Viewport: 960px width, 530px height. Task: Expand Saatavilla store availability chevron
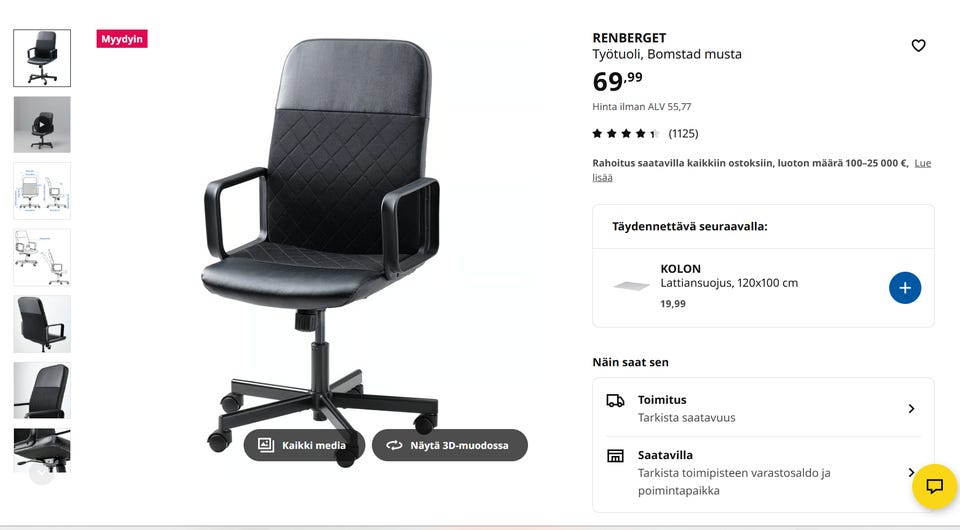coord(911,472)
